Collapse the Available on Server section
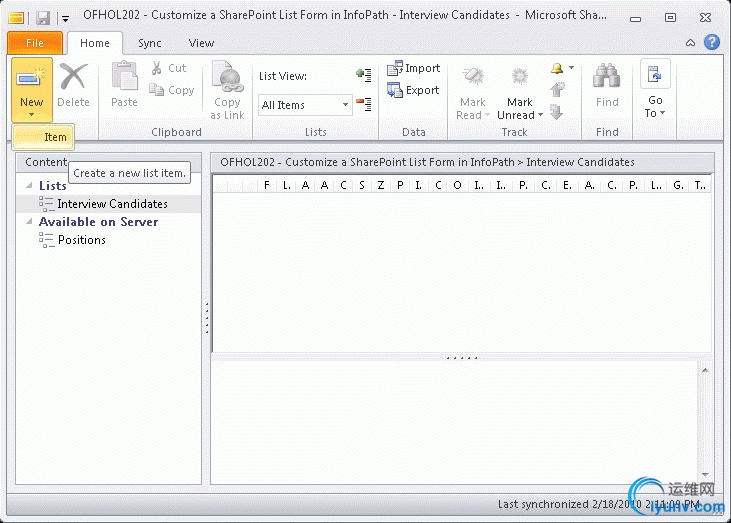Screen dimensions: 731x523 click(29, 222)
